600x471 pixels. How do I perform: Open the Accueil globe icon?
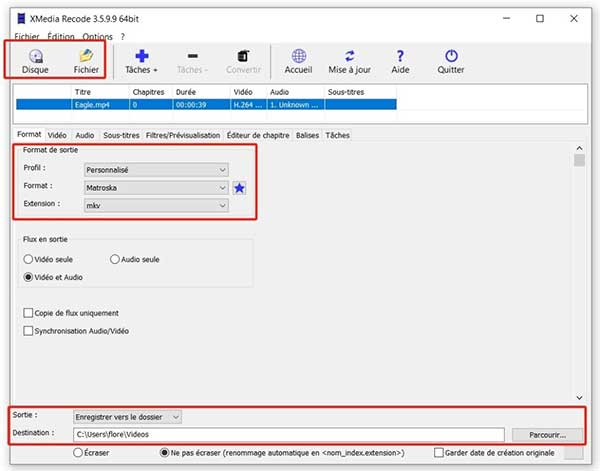point(298,59)
